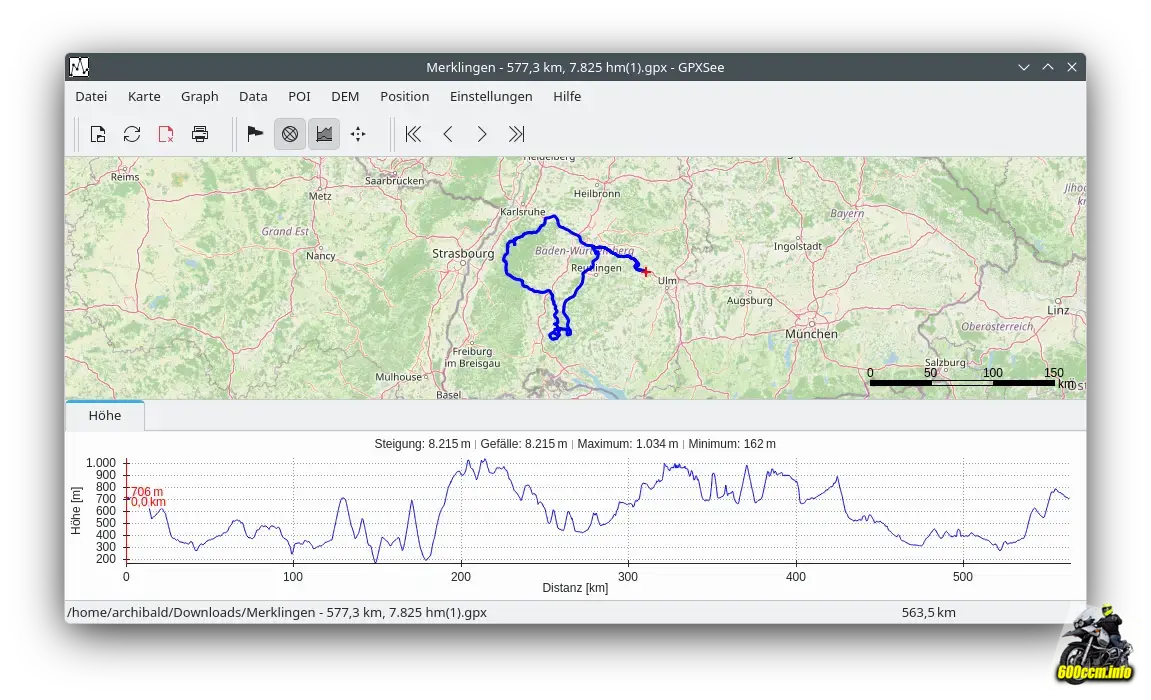Screen dimensions: 1151x700
Task: Toggle POI display with flag icon
Action: pos(255,134)
